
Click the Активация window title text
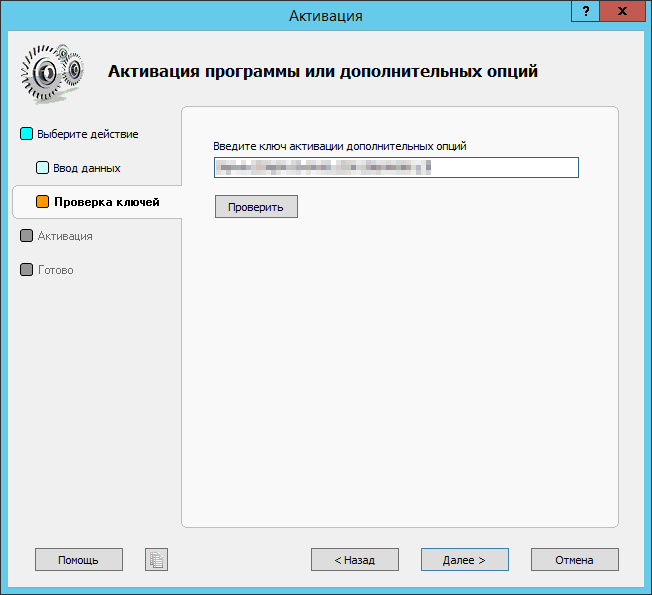click(326, 16)
